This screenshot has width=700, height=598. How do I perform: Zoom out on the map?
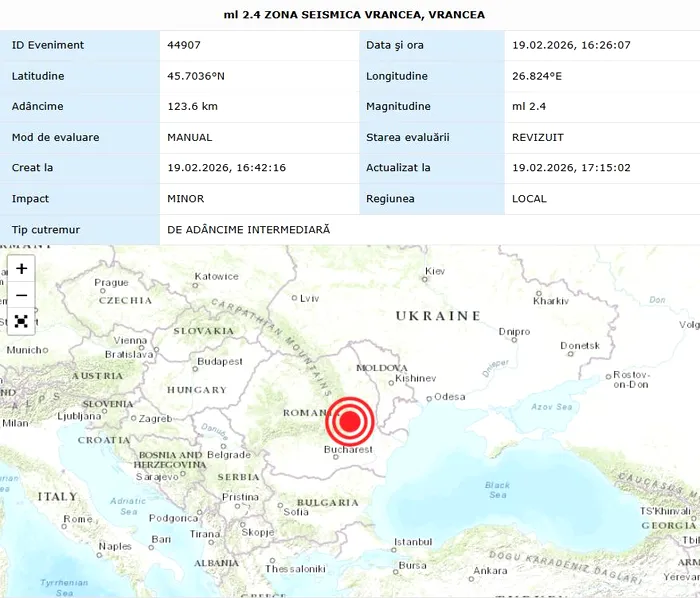[21, 295]
